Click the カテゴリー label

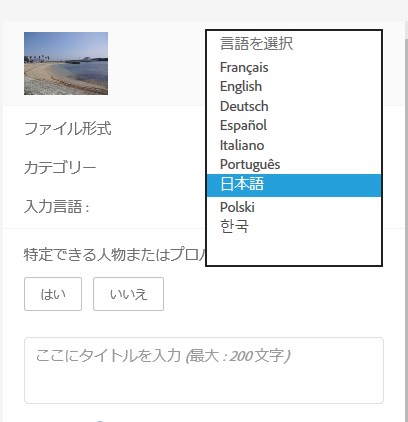click(x=60, y=168)
